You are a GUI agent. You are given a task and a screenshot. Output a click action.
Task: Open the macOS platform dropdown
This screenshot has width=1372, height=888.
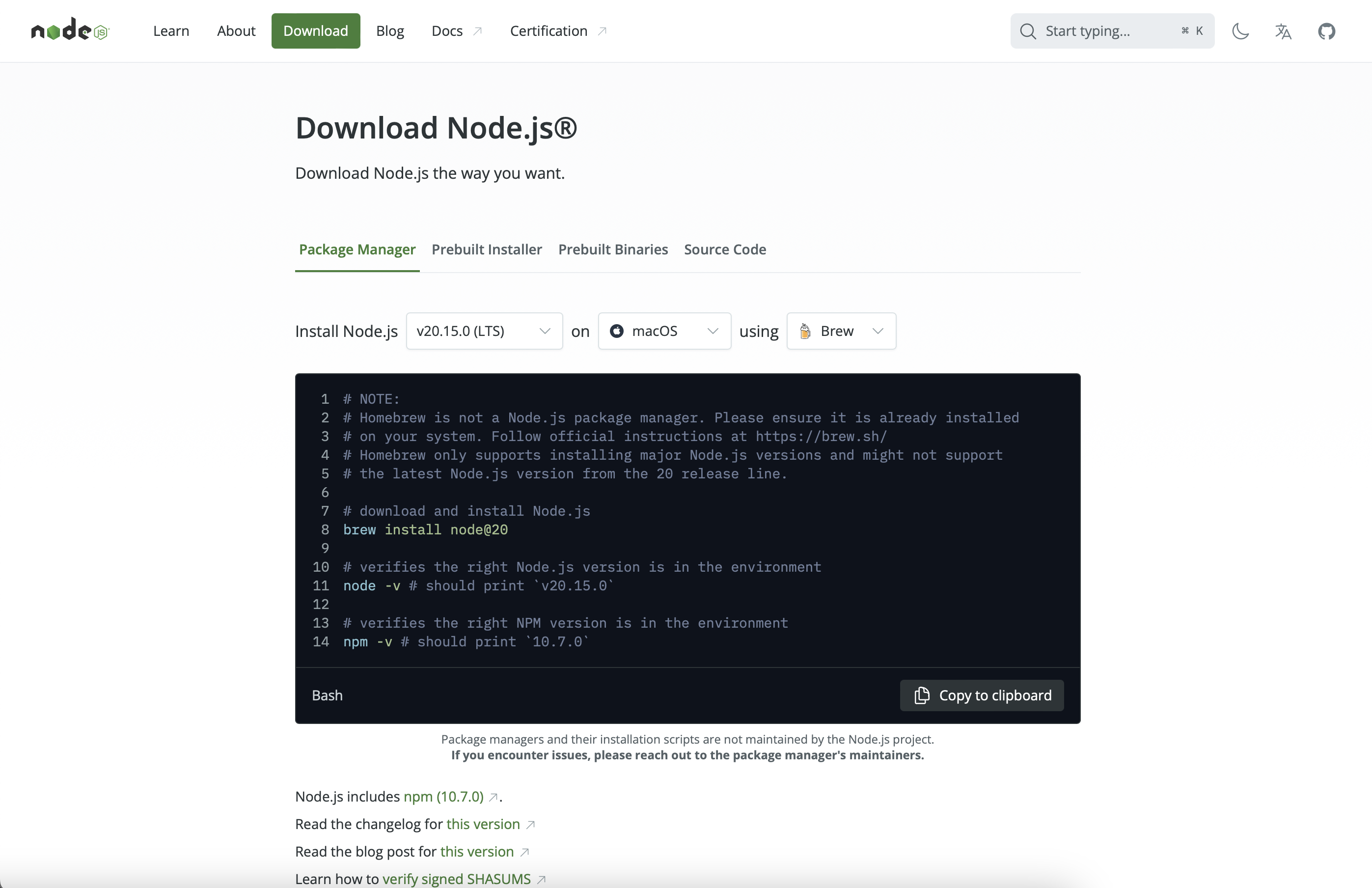665,331
